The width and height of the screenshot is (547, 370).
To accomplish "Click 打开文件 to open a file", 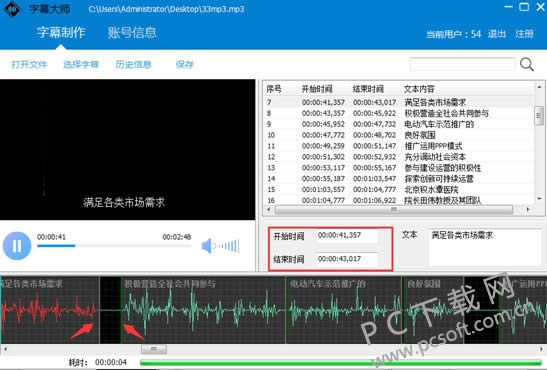I will (29, 65).
